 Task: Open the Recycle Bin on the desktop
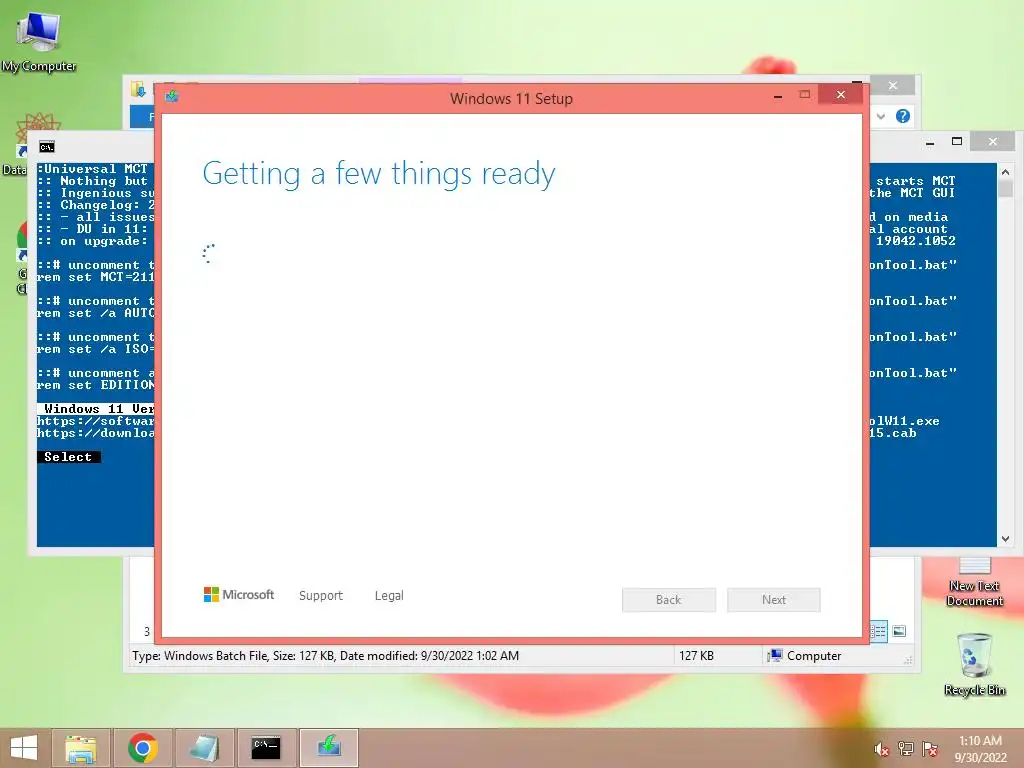click(x=974, y=664)
